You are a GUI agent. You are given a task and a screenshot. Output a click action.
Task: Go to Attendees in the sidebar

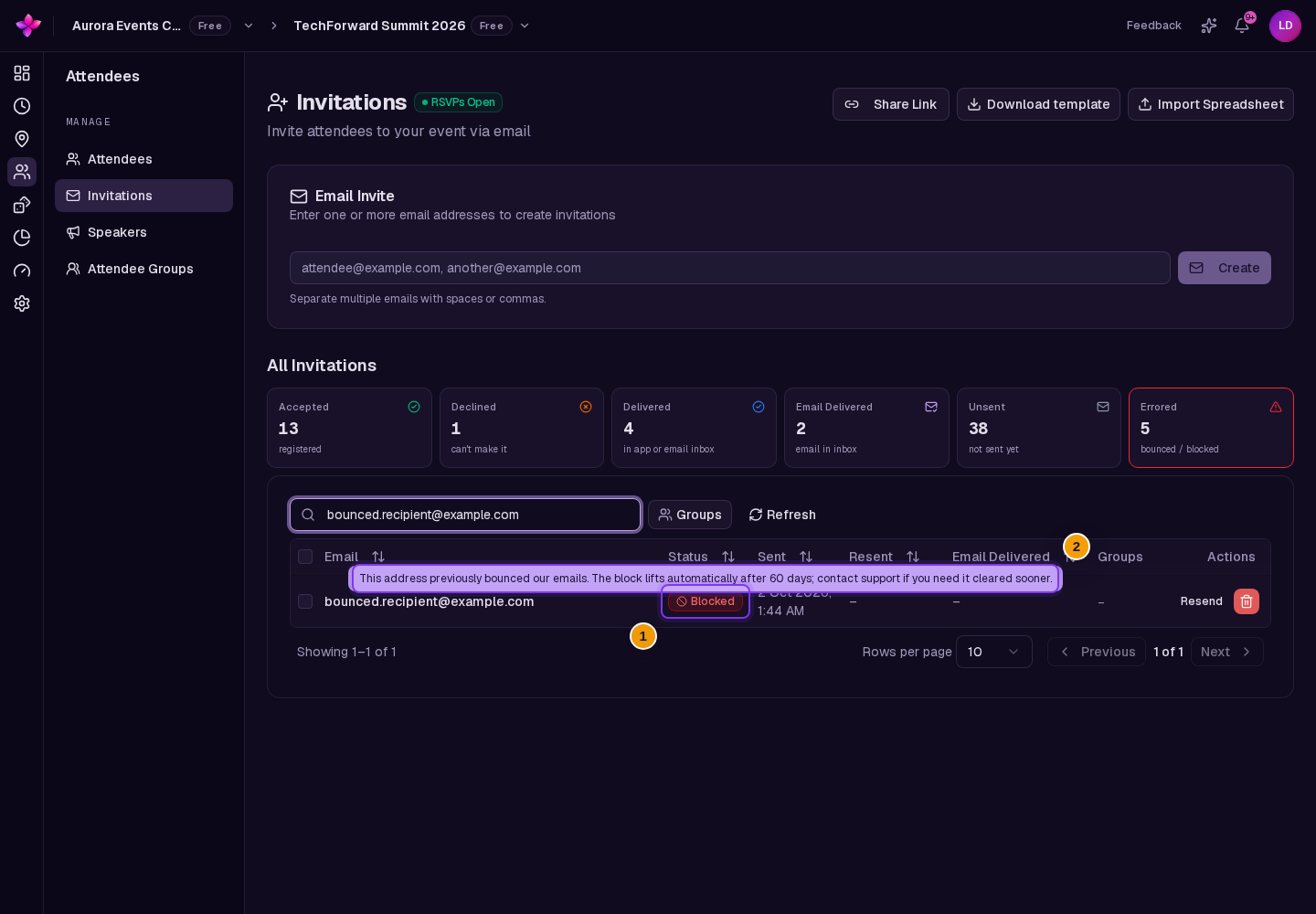click(x=143, y=159)
